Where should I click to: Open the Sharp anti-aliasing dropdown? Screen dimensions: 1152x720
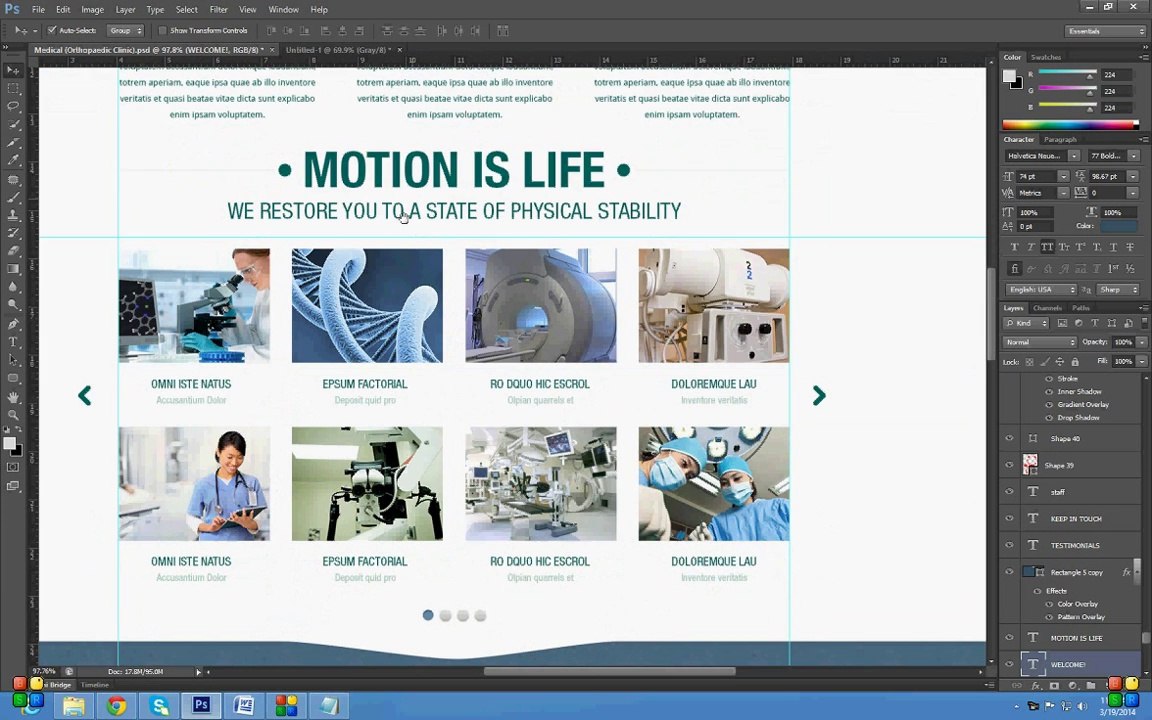tap(1117, 290)
